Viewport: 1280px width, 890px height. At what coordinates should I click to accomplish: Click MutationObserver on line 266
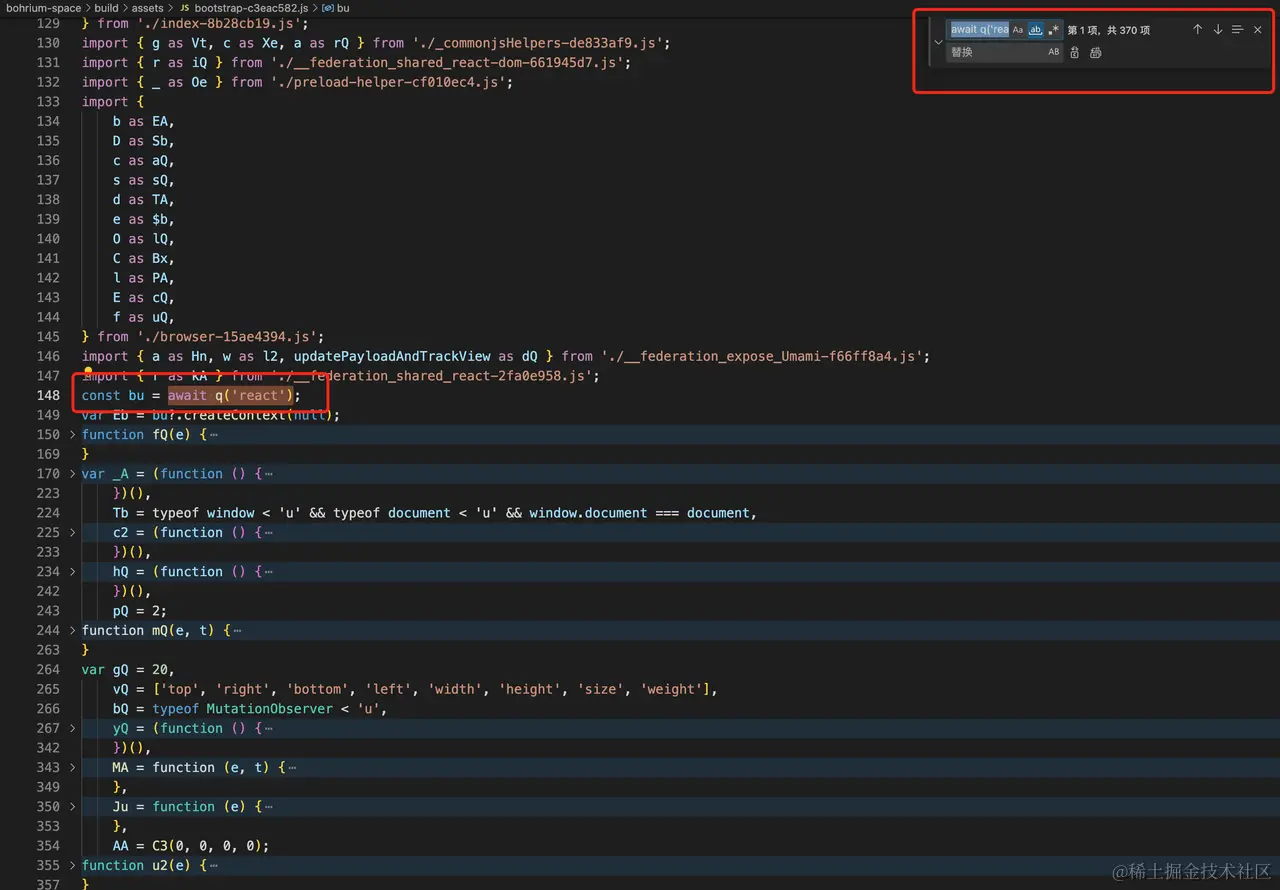coord(270,708)
